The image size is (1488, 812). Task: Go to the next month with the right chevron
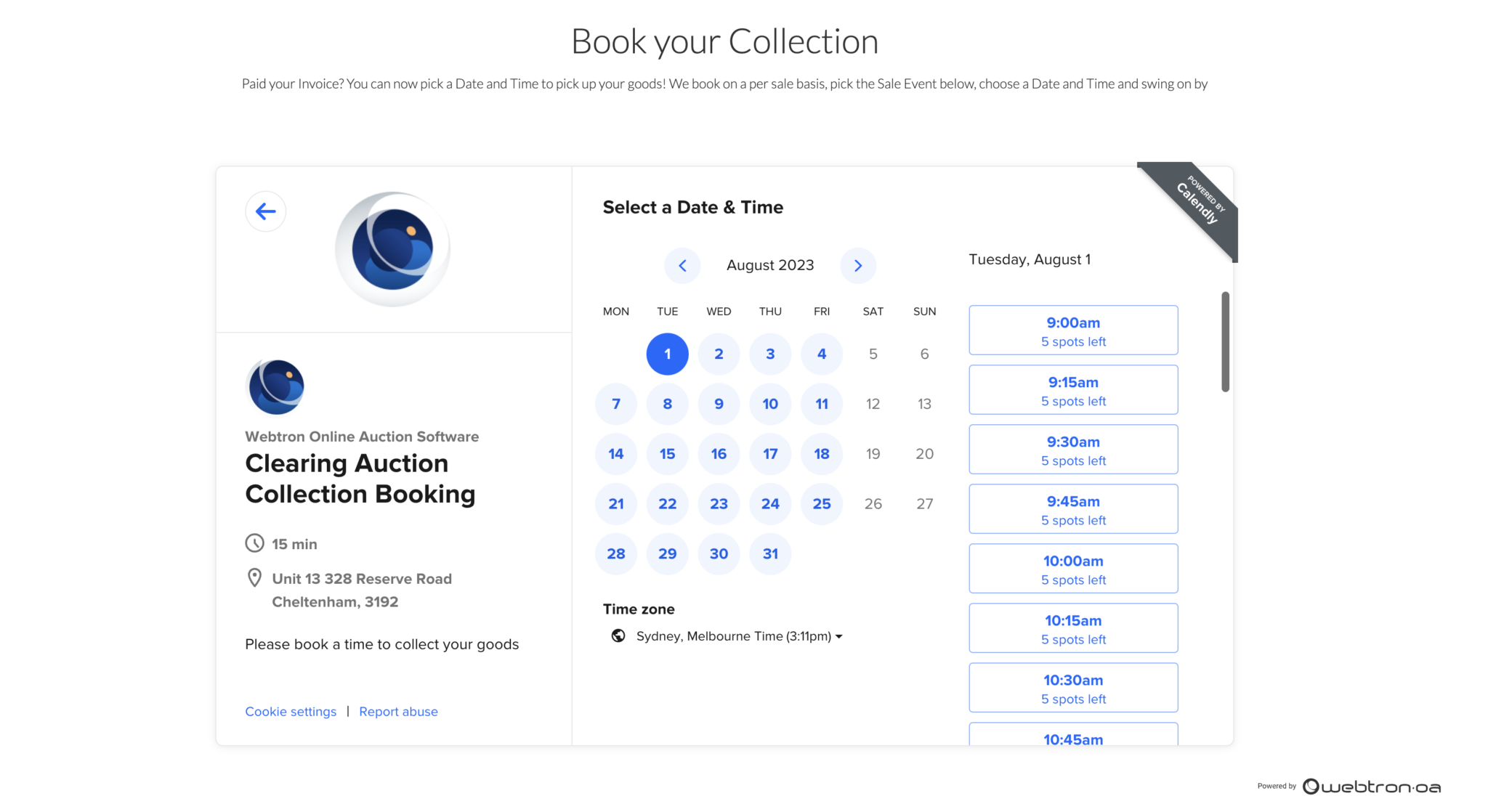(858, 265)
